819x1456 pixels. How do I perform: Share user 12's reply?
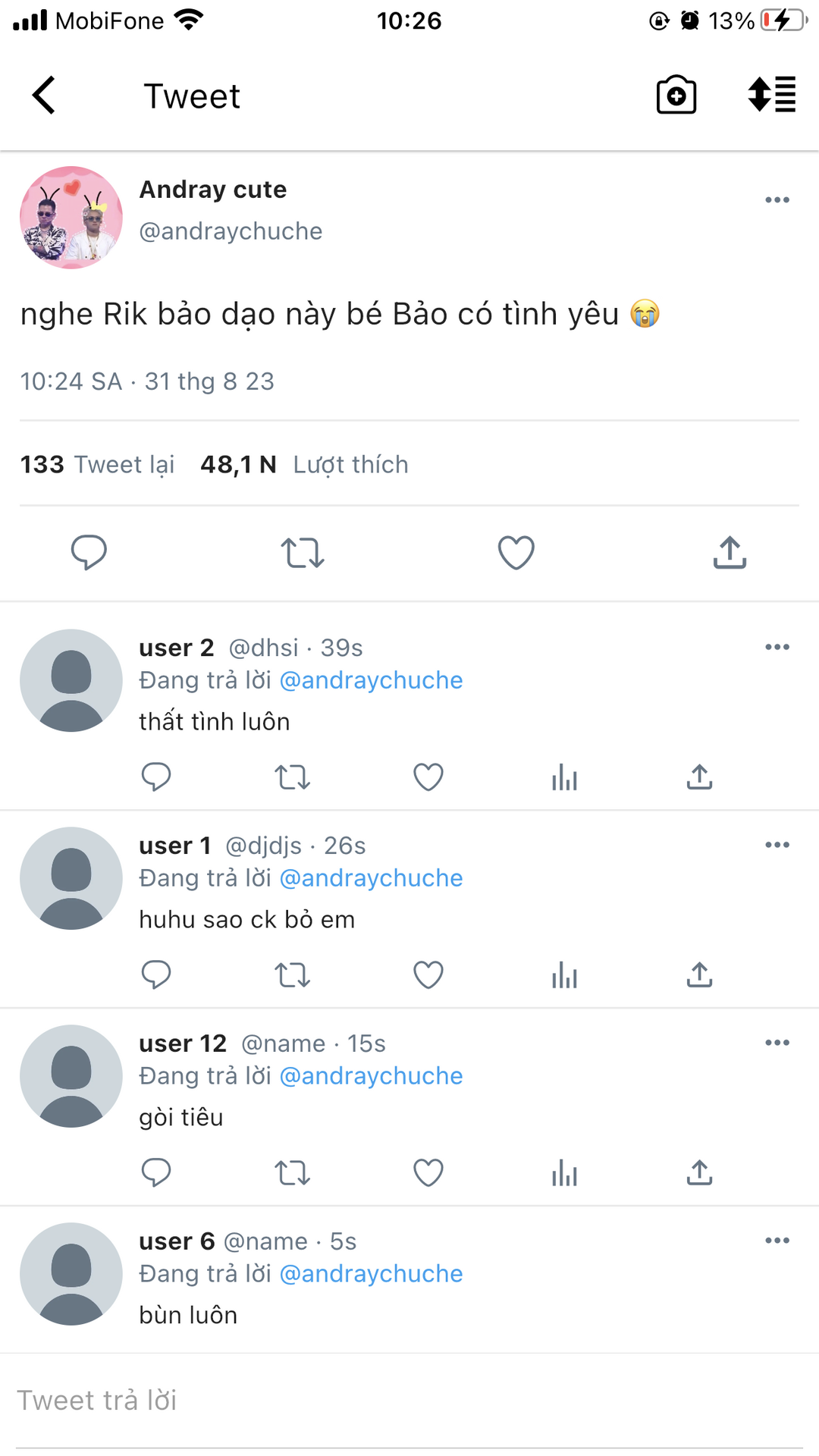(699, 1173)
